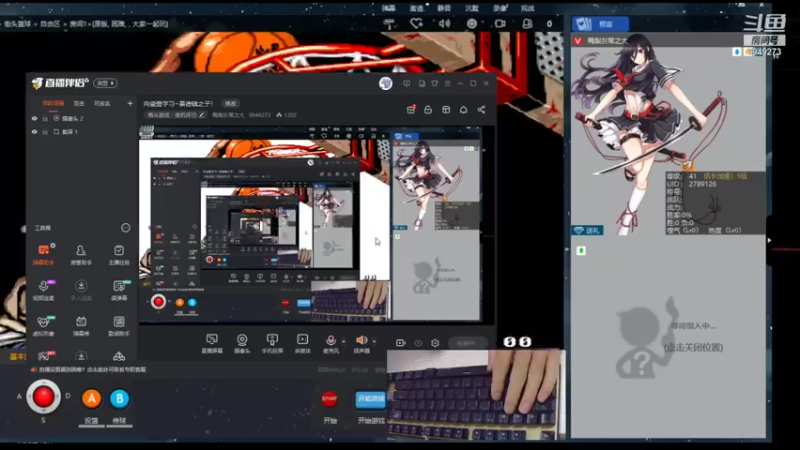Click the blue 开始游戏 start game button

pyautogui.click(x=370, y=398)
